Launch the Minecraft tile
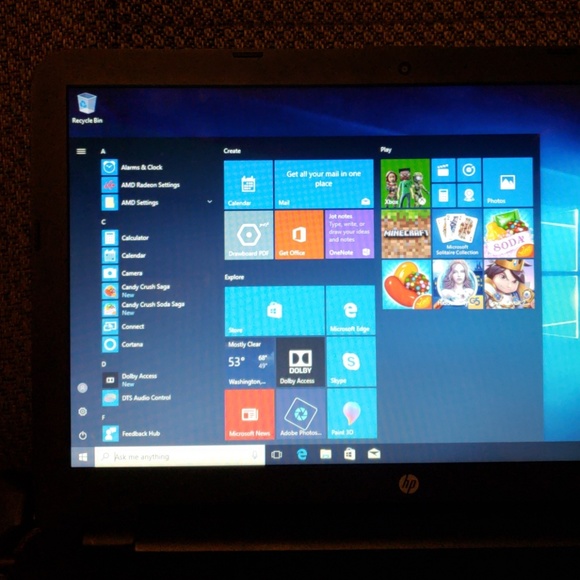The height and width of the screenshot is (580, 580). click(x=406, y=233)
